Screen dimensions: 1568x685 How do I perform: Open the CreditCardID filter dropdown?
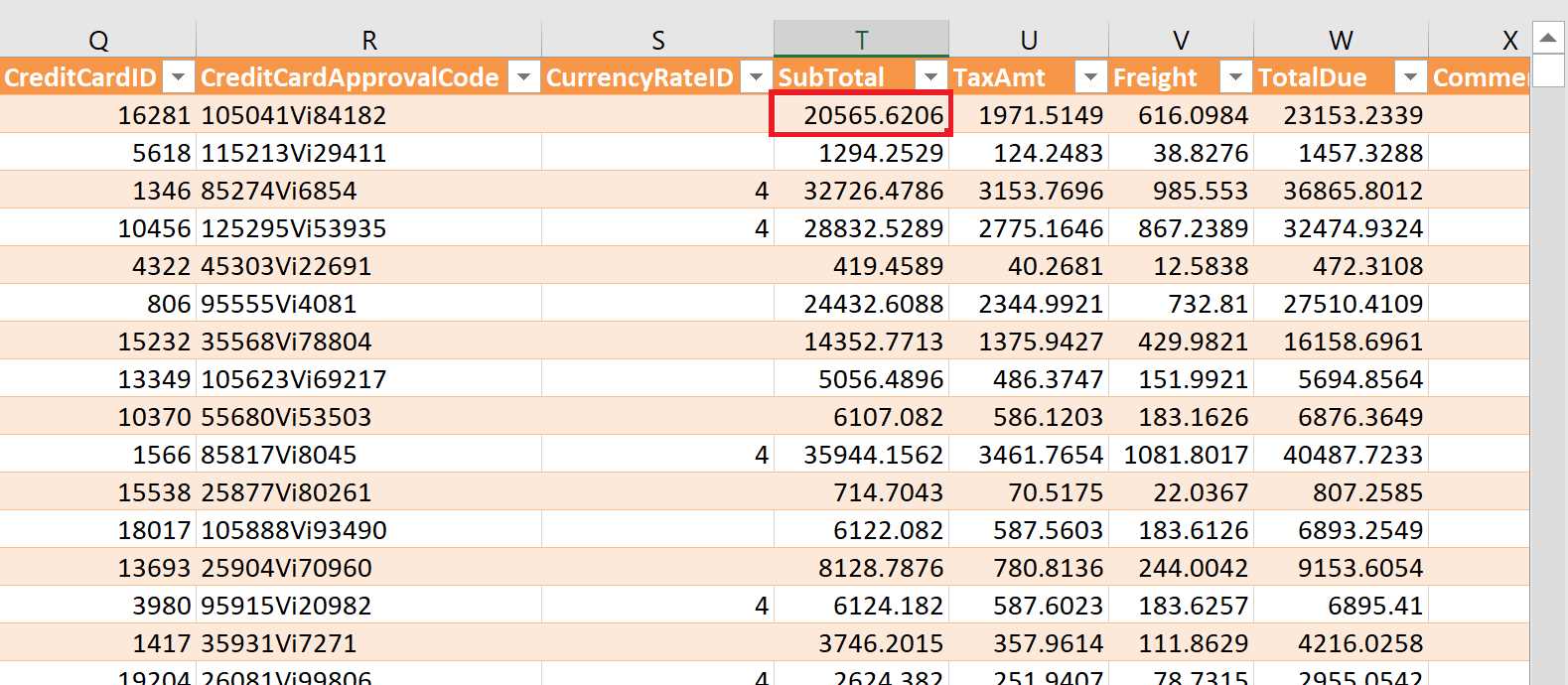point(179,76)
